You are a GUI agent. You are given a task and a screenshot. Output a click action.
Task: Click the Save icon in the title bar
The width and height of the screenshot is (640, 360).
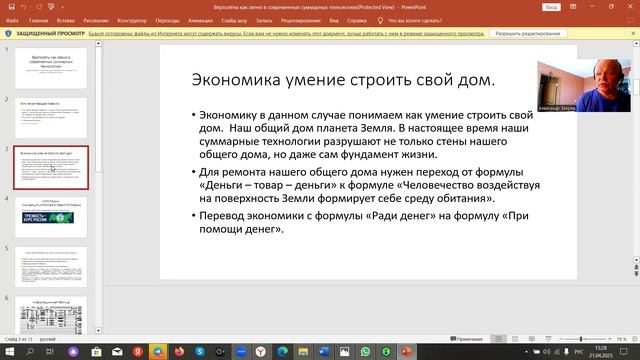pos(11,7)
